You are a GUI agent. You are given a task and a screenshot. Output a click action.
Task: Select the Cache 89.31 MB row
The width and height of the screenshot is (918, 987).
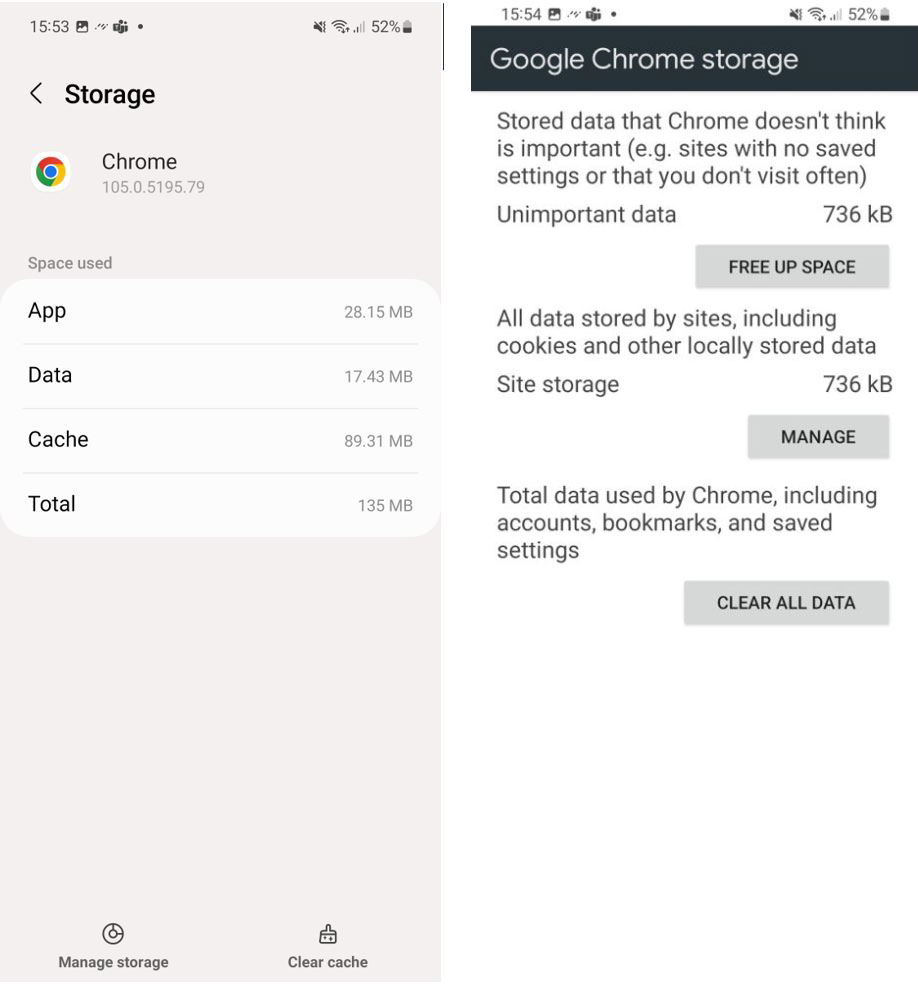[x=220, y=440]
